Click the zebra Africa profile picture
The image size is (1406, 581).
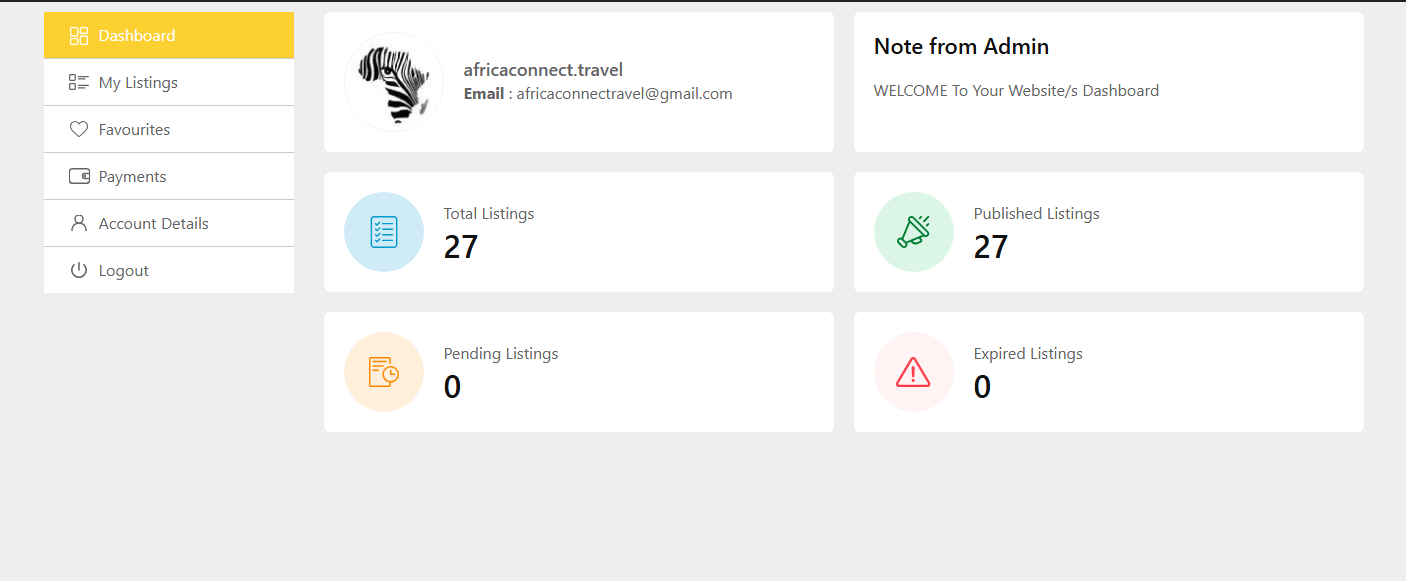click(394, 82)
